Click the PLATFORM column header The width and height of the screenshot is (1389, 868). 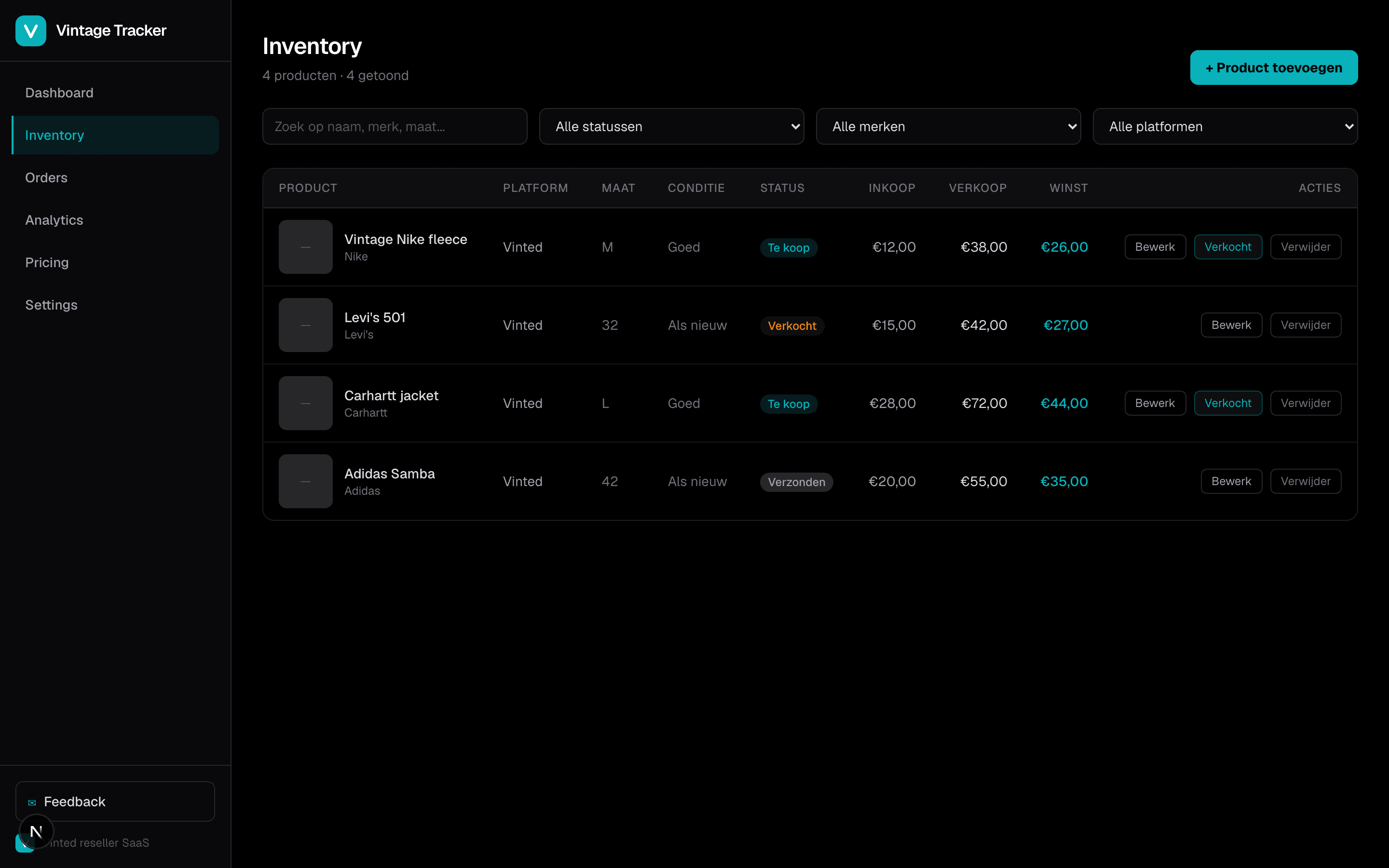[x=535, y=188]
